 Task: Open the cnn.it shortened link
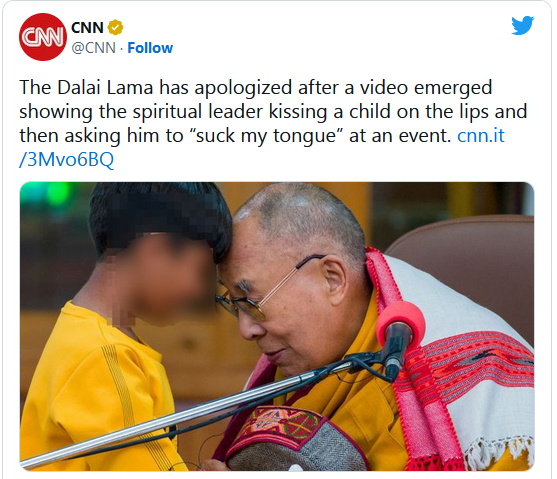[481, 135]
